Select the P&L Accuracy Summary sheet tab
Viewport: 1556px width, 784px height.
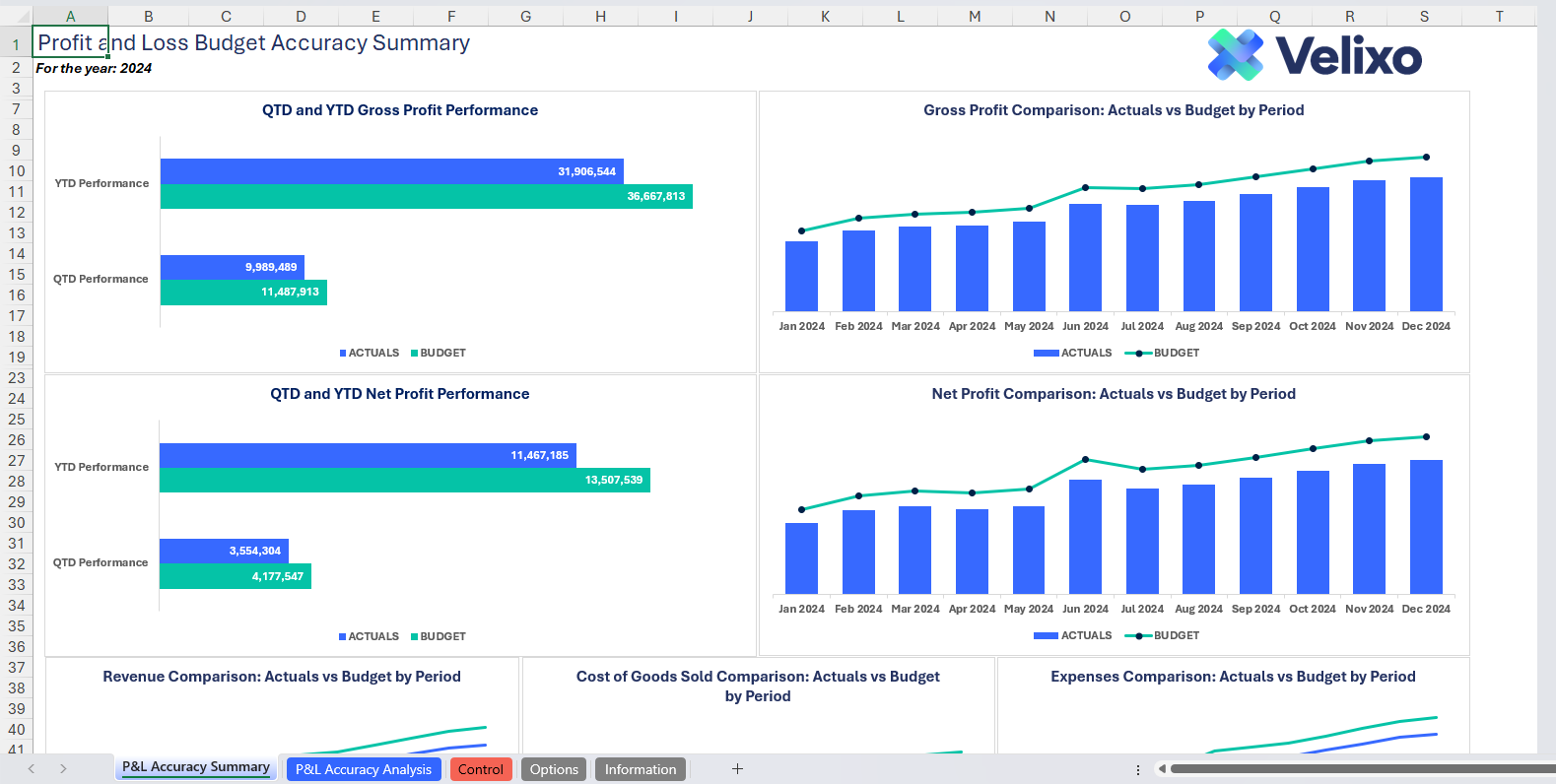[x=195, y=767]
